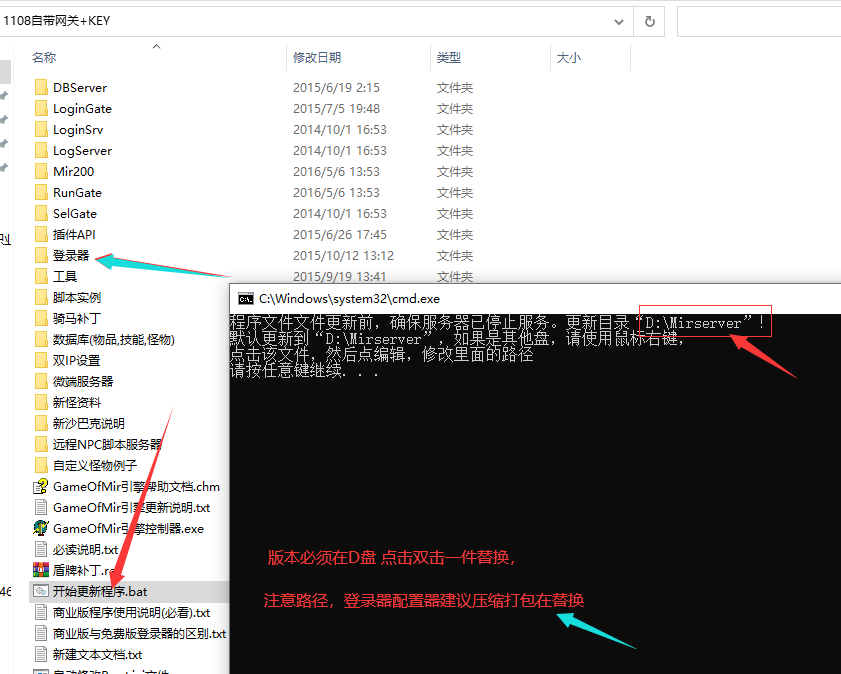Click the GameOfMir引擎帮助文档.chm help file icon
Screen dimensions: 841x674
tap(41, 487)
